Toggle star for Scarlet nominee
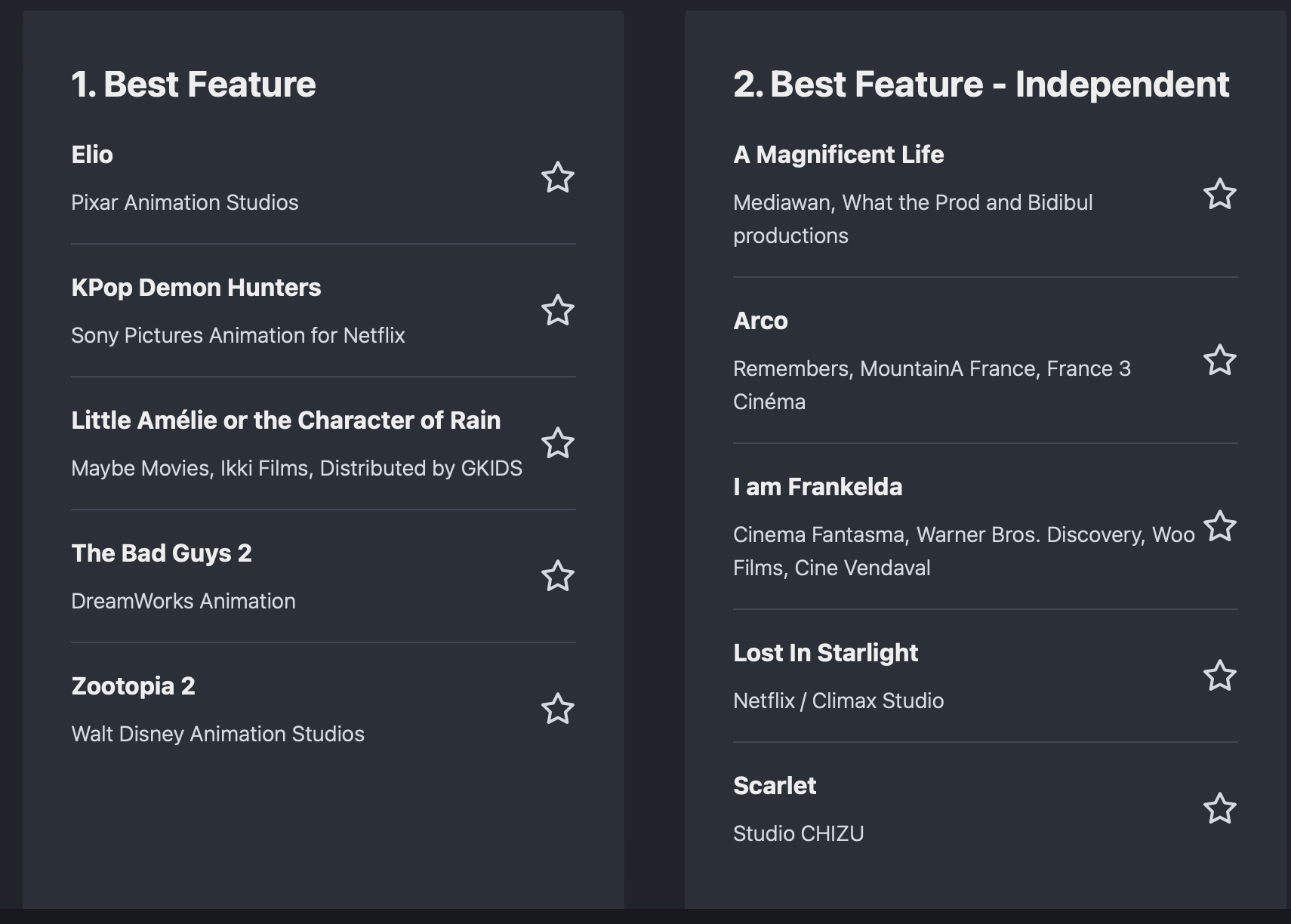1291x924 pixels. [1219, 809]
